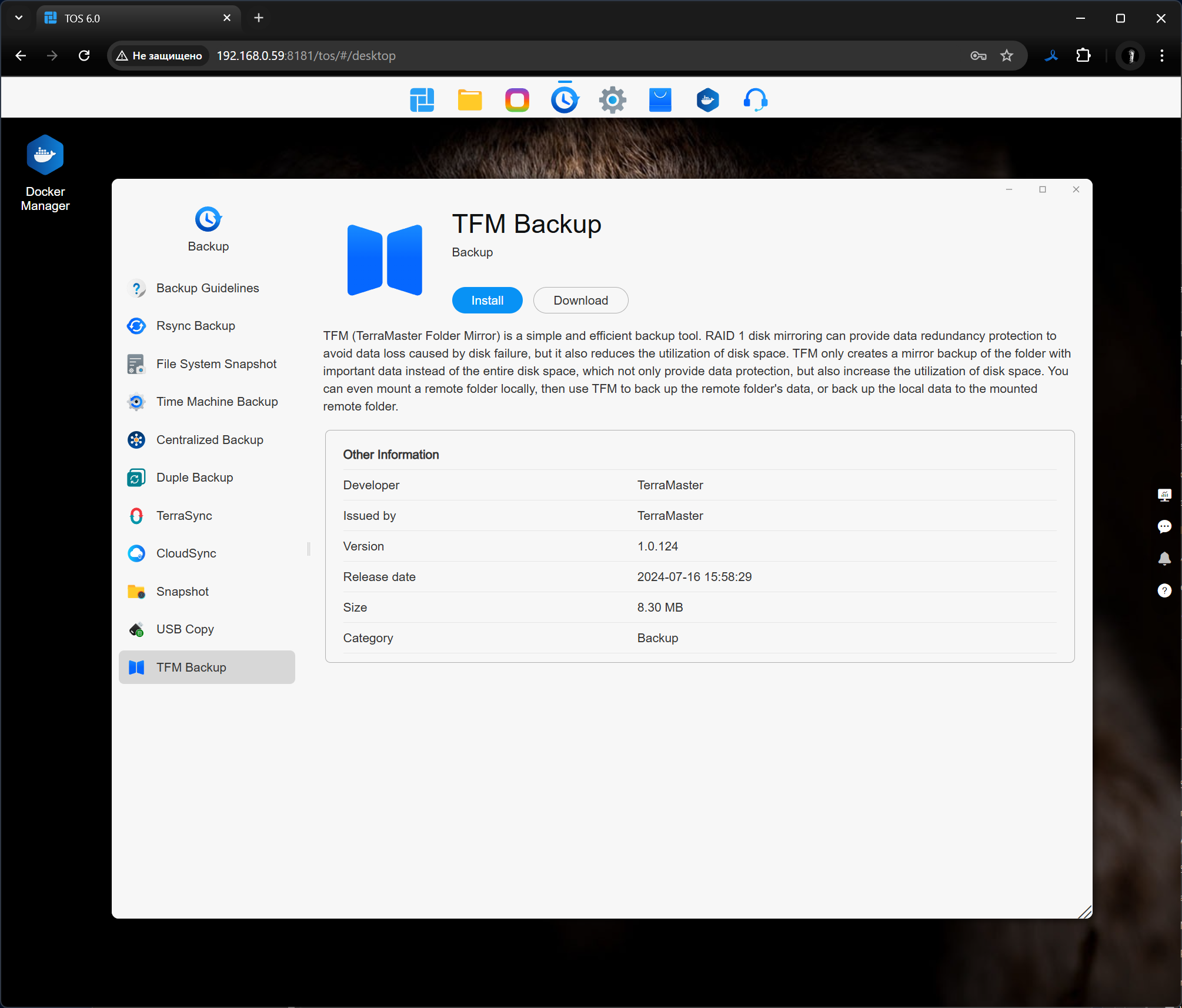
Task: Expand the browser tab search dropdown arrow
Action: tap(19, 18)
